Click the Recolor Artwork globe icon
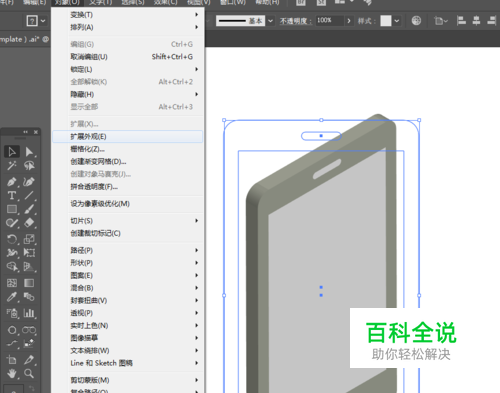Image resolution: width=500 pixels, height=393 pixels. tap(416, 21)
